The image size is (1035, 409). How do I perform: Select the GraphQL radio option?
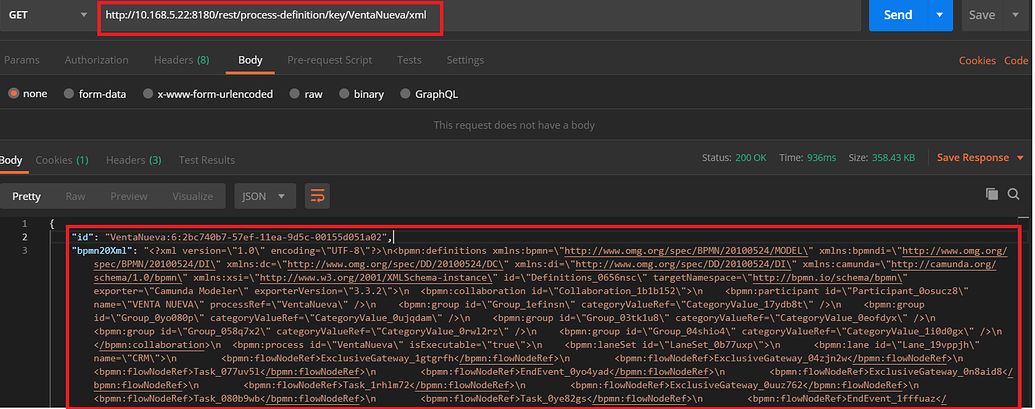(406, 94)
